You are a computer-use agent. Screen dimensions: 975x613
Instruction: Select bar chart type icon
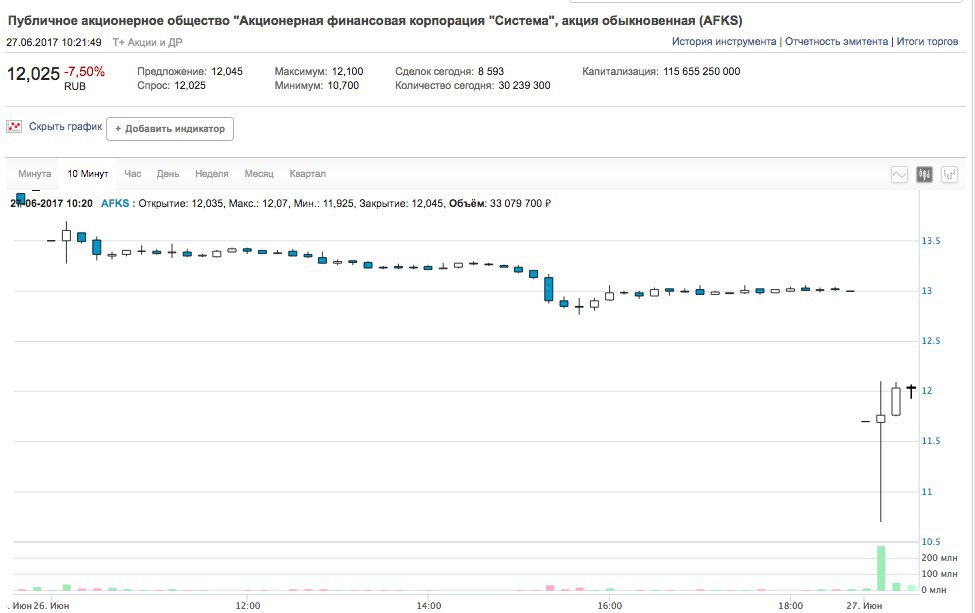coord(950,175)
